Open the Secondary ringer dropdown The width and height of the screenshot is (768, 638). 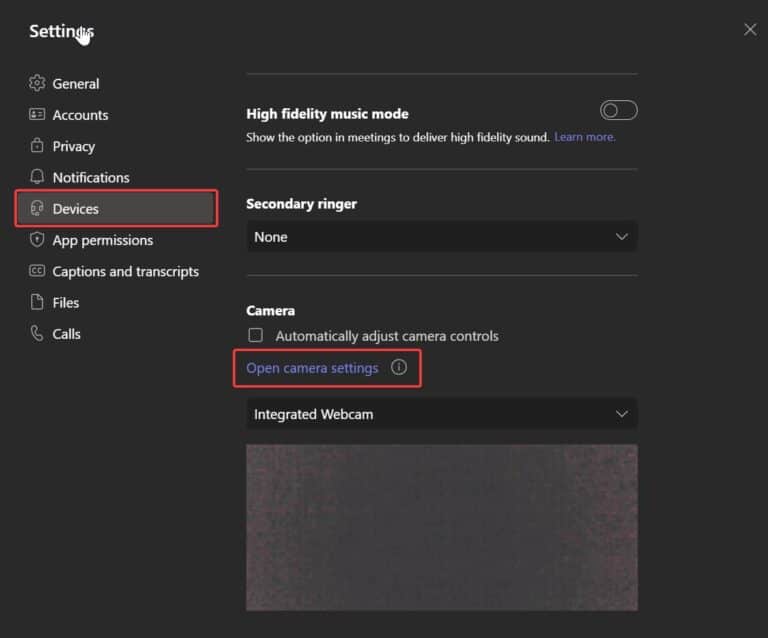pos(442,237)
